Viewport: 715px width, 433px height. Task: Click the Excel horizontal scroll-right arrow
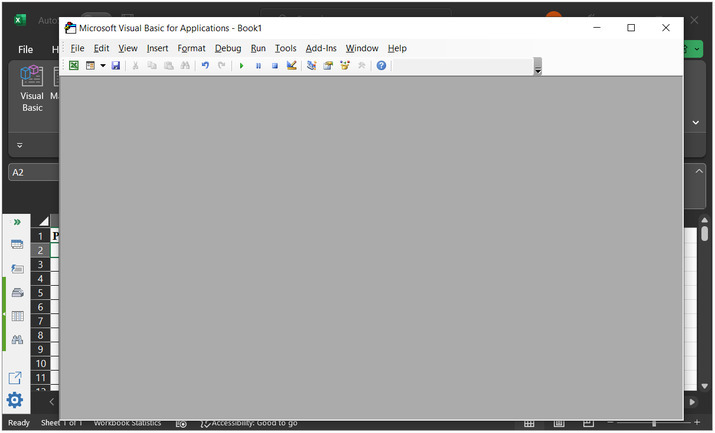tap(693, 403)
